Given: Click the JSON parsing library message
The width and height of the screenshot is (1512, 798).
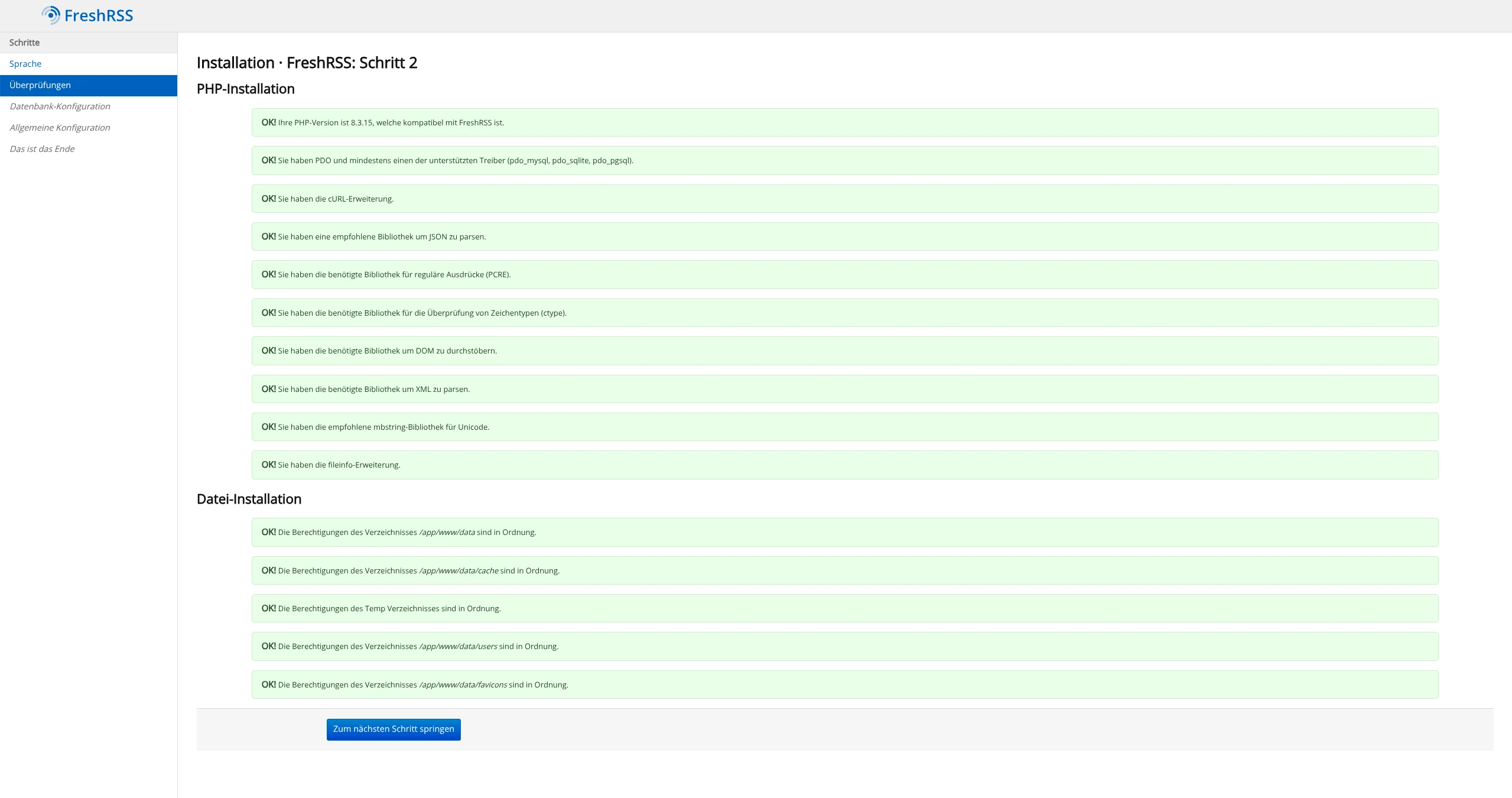Looking at the screenshot, I should click(x=845, y=236).
